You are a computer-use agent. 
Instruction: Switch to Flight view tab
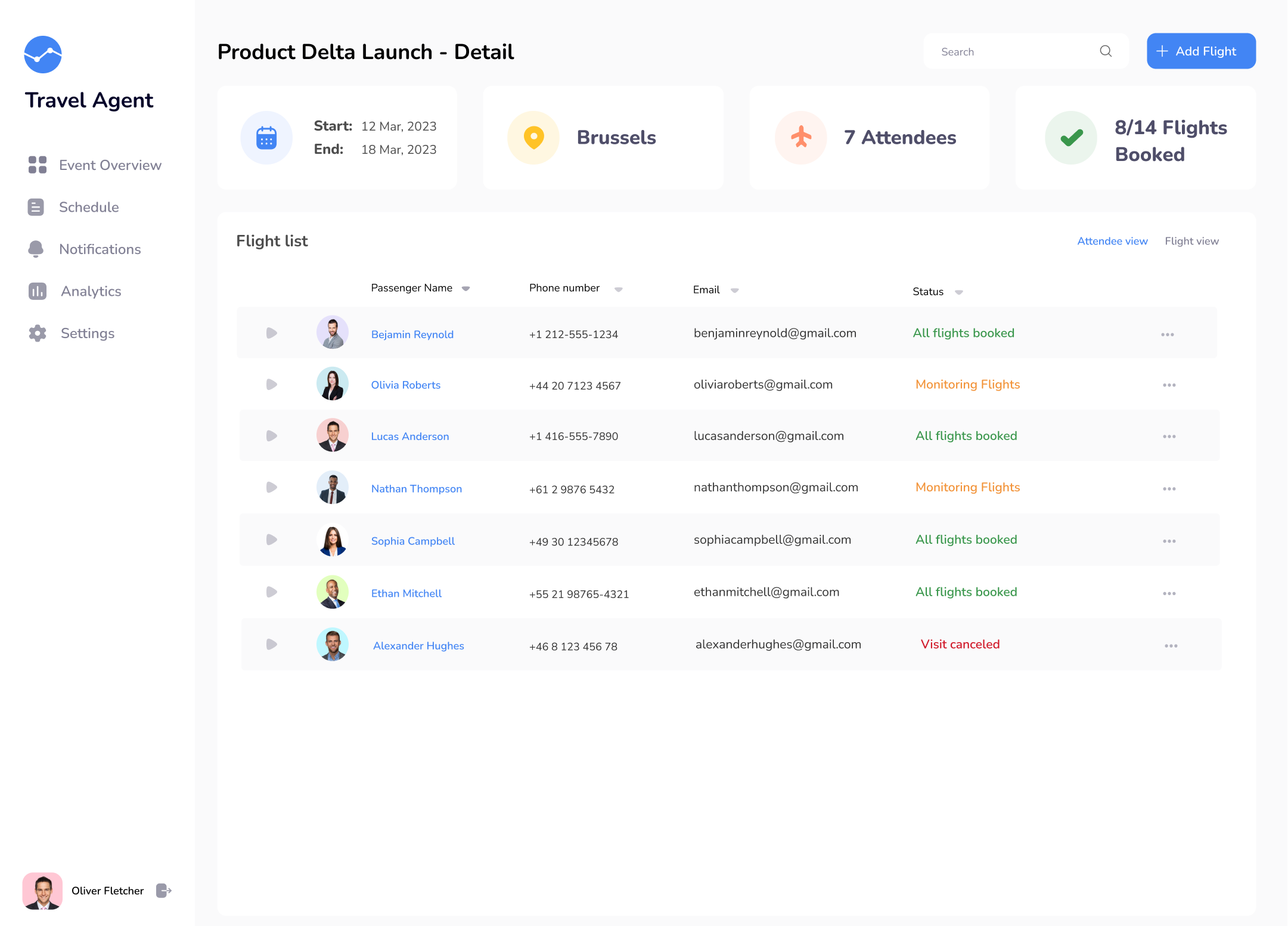point(1191,241)
